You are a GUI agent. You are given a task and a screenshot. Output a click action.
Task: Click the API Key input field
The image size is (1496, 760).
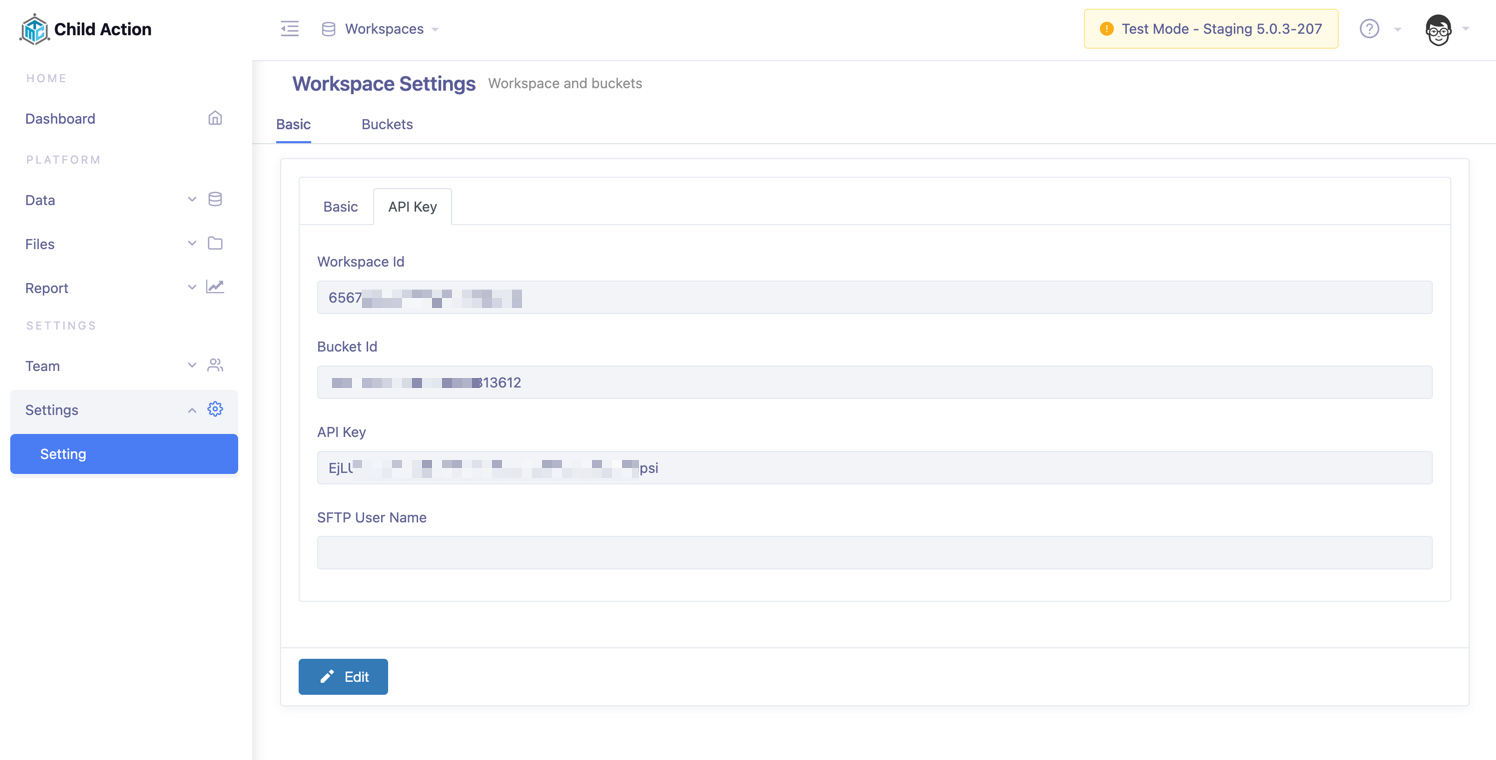click(874, 468)
